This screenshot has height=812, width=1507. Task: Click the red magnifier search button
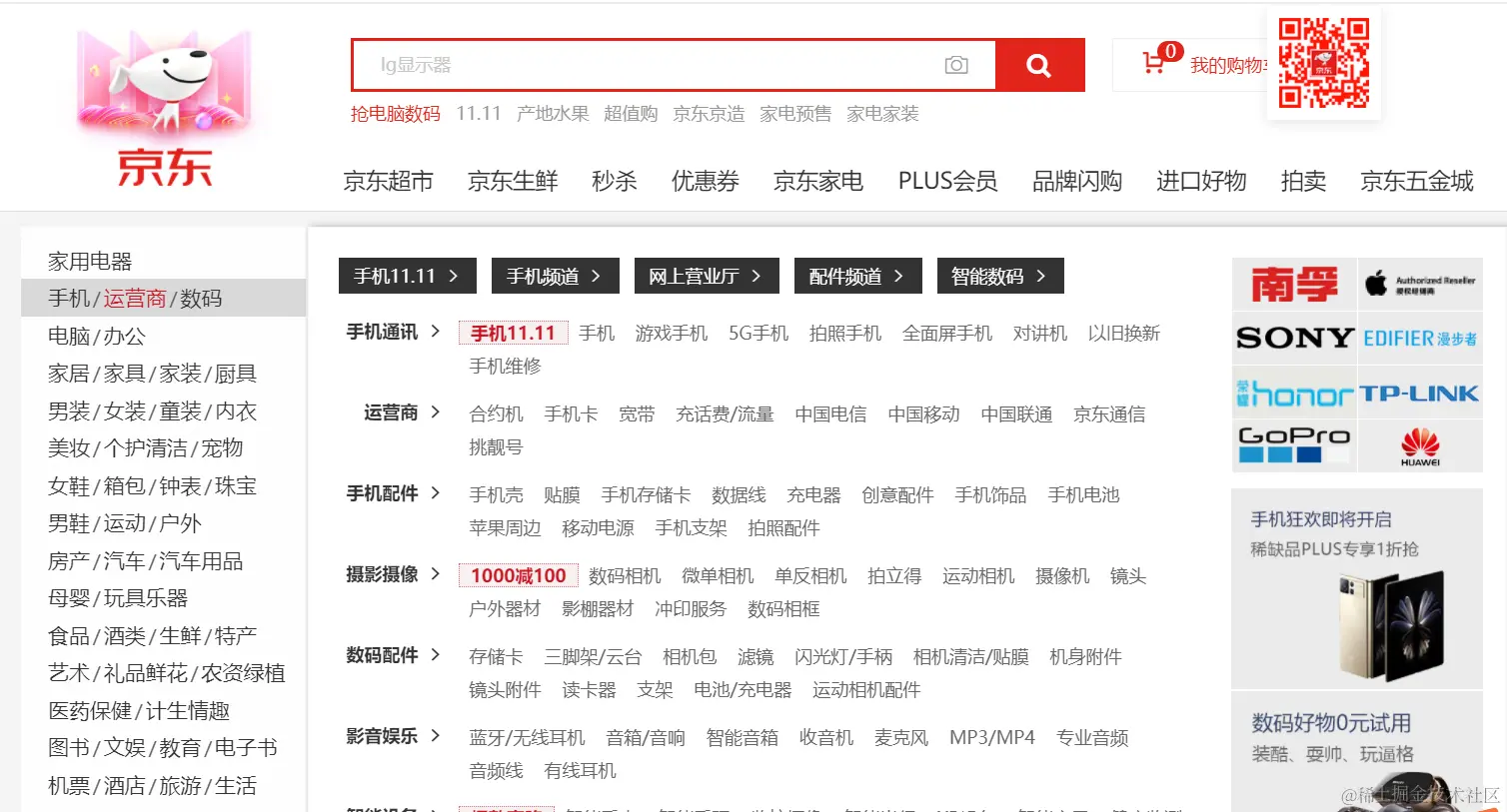[1039, 65]
